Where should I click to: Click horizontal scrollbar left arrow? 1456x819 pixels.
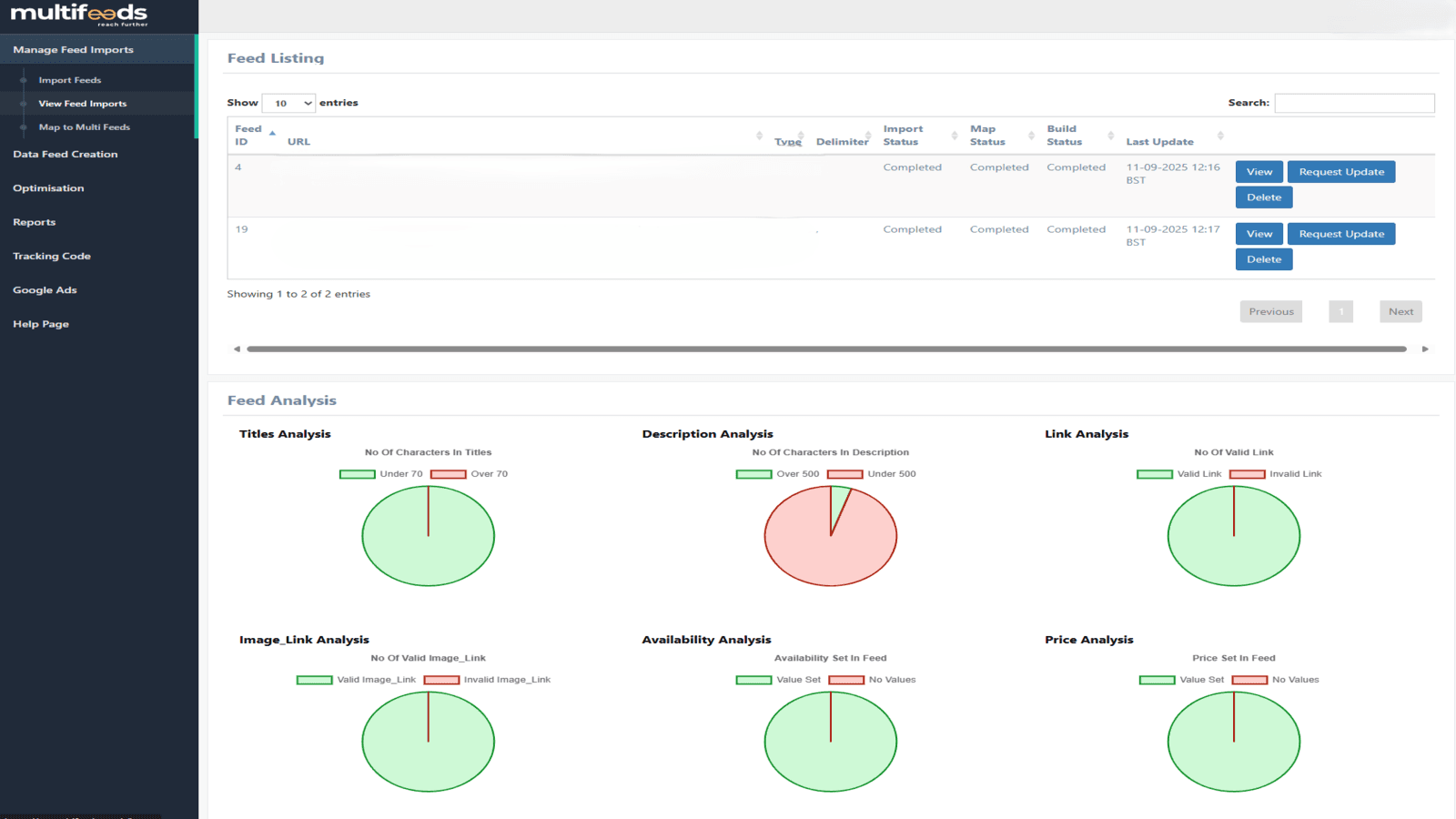[237, 349]
